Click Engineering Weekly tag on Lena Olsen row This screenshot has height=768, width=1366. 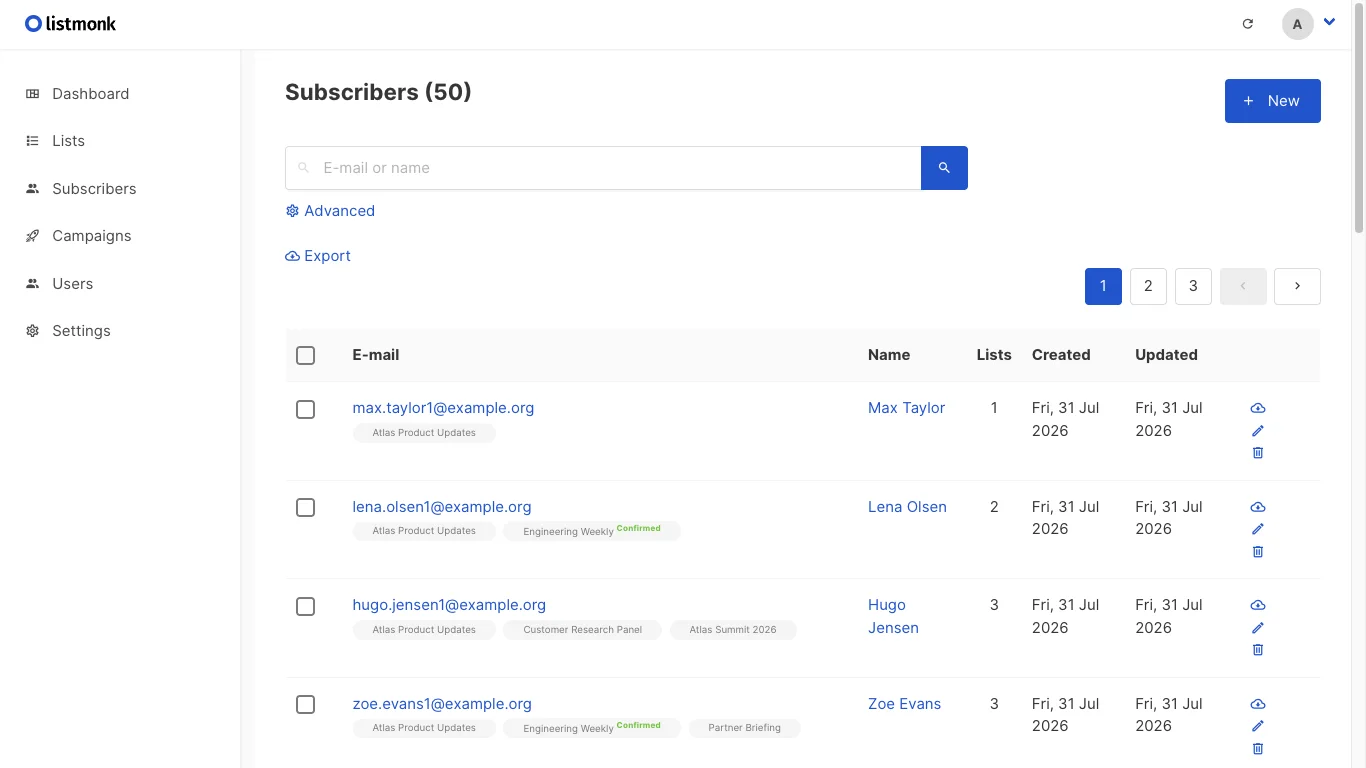(592, 531)
